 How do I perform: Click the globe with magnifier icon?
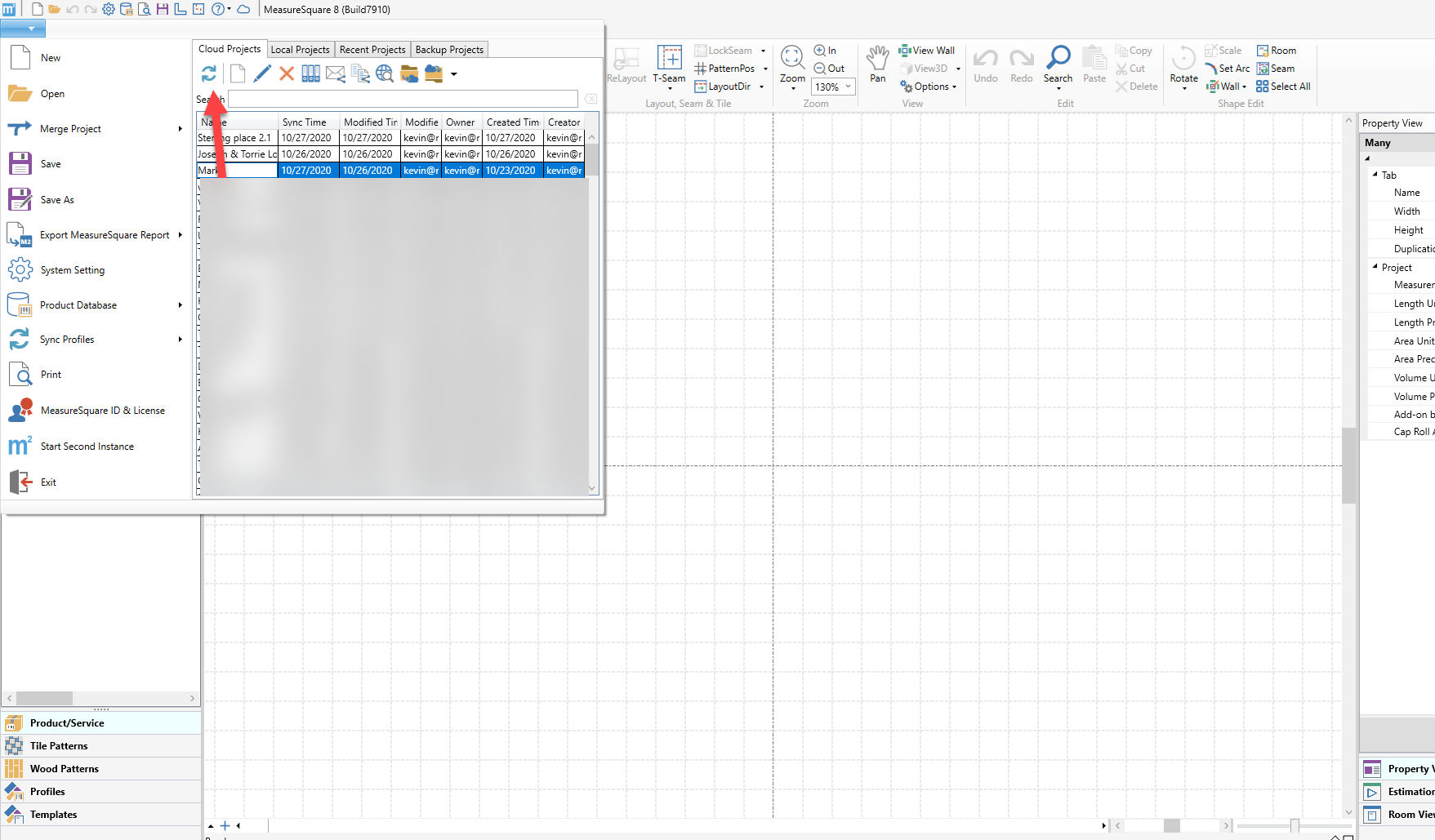385,74
